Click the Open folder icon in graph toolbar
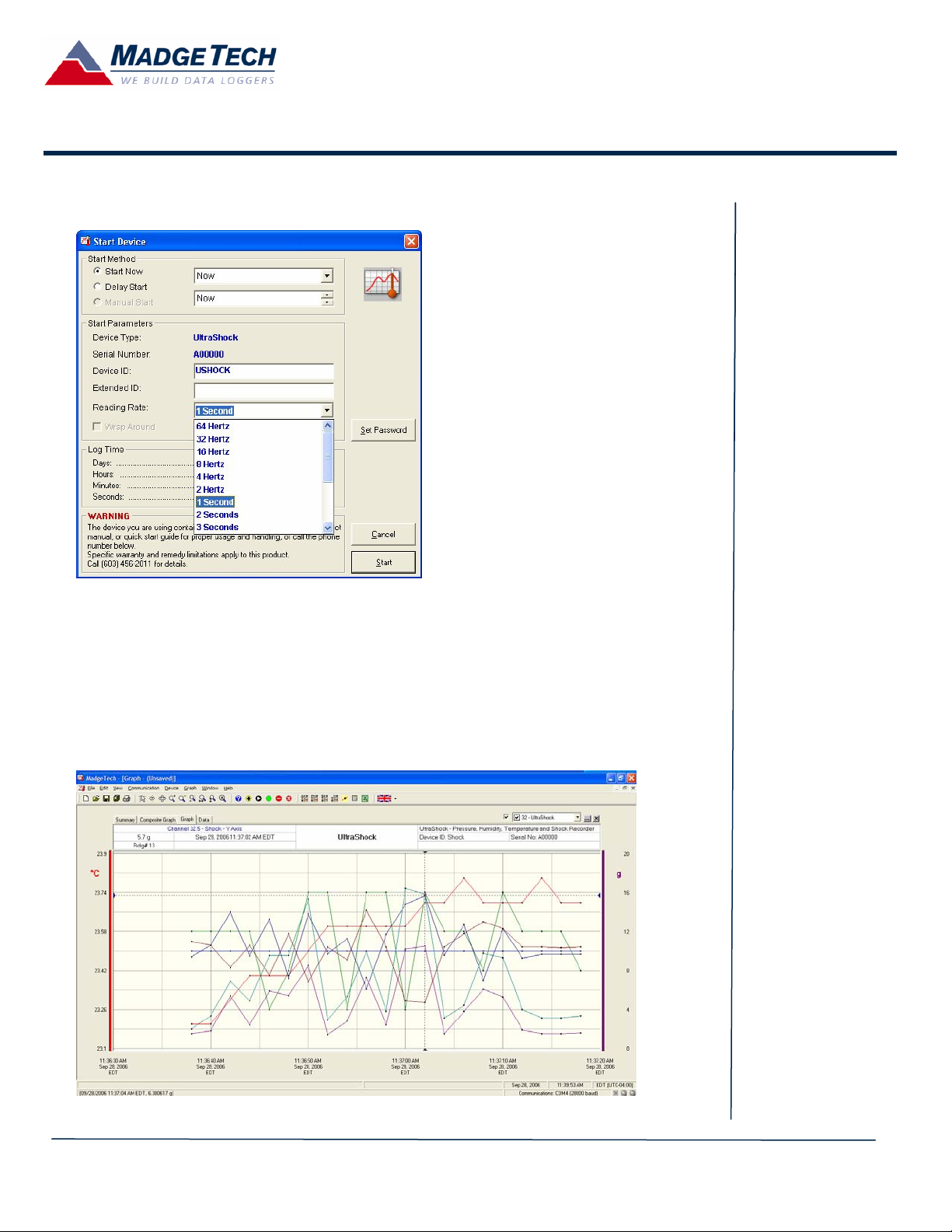 click(96, 798)
